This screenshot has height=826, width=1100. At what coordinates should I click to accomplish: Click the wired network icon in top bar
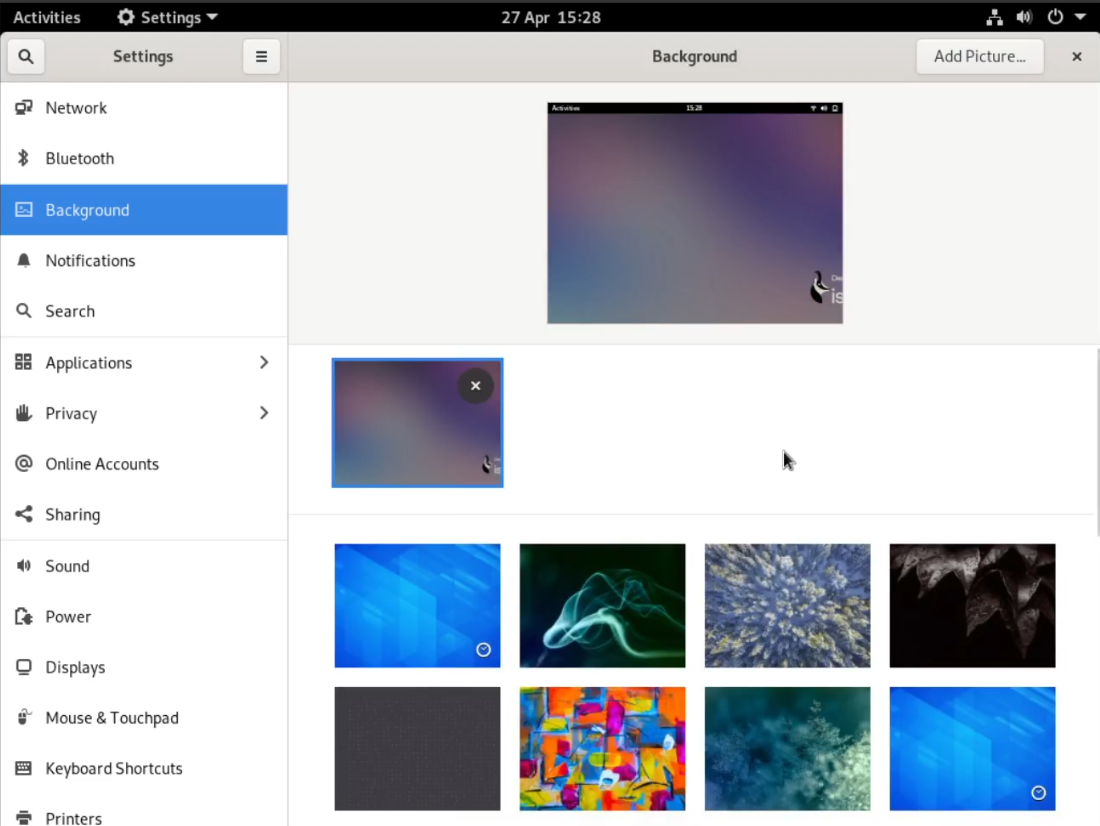[994, 17]
